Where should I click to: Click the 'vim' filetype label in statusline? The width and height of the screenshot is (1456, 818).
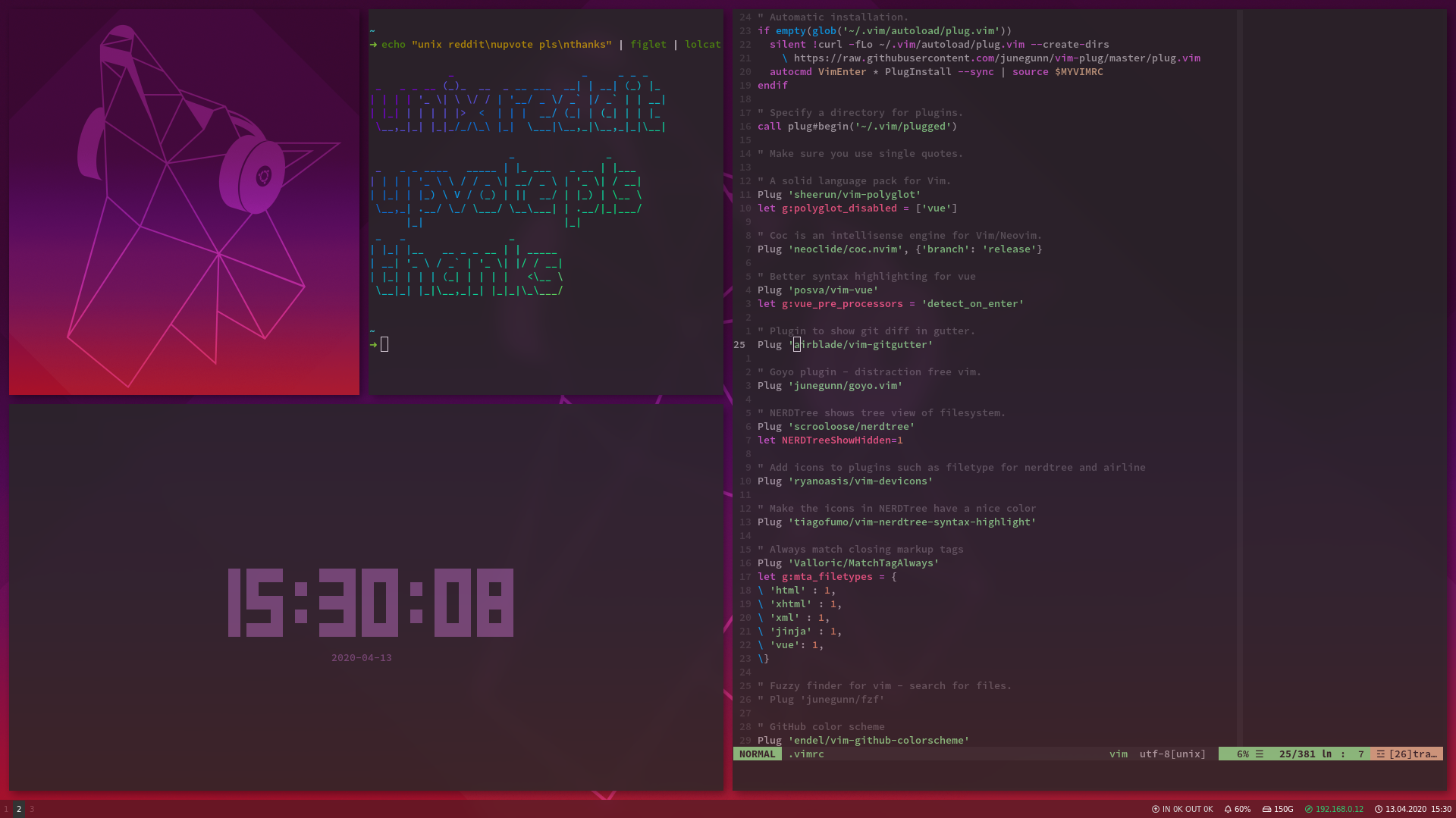(x=1119, y=754)
